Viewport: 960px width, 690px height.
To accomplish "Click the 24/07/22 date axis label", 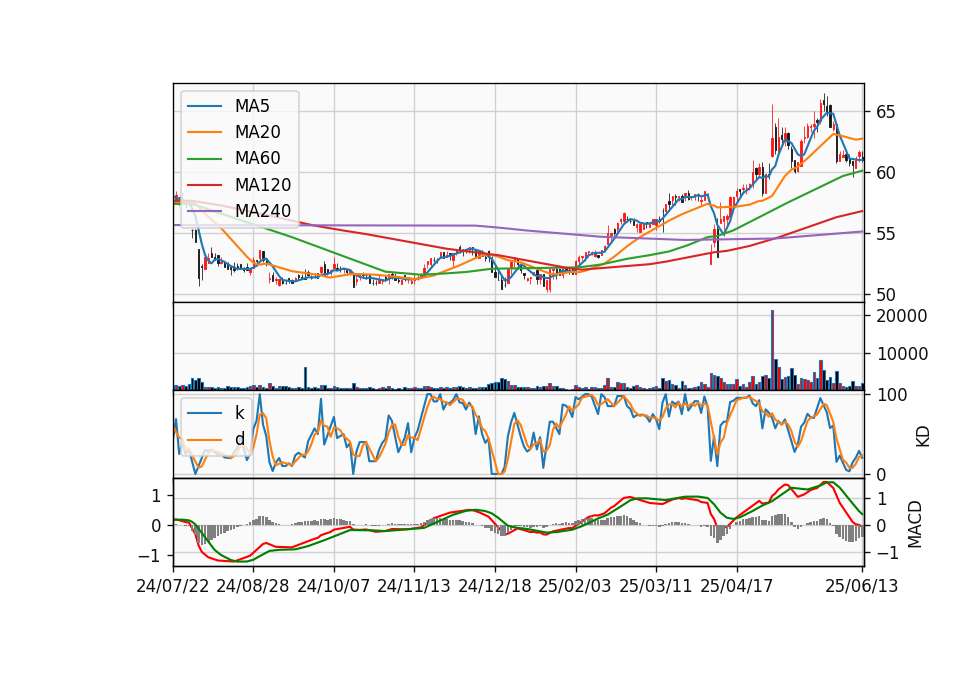I will pyautogui.click(x=173, y=587).
